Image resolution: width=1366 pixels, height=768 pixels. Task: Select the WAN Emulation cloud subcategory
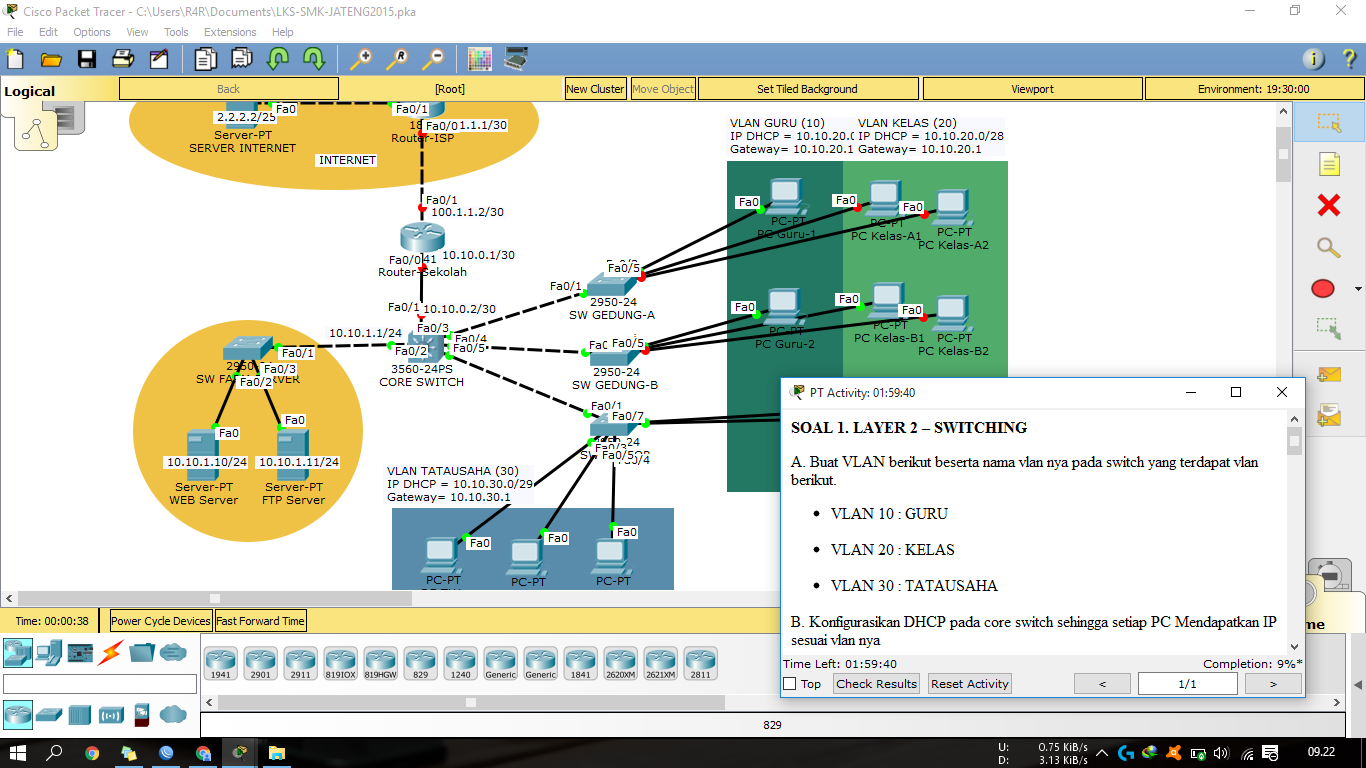pyautogui.click(x=173, y=714)
